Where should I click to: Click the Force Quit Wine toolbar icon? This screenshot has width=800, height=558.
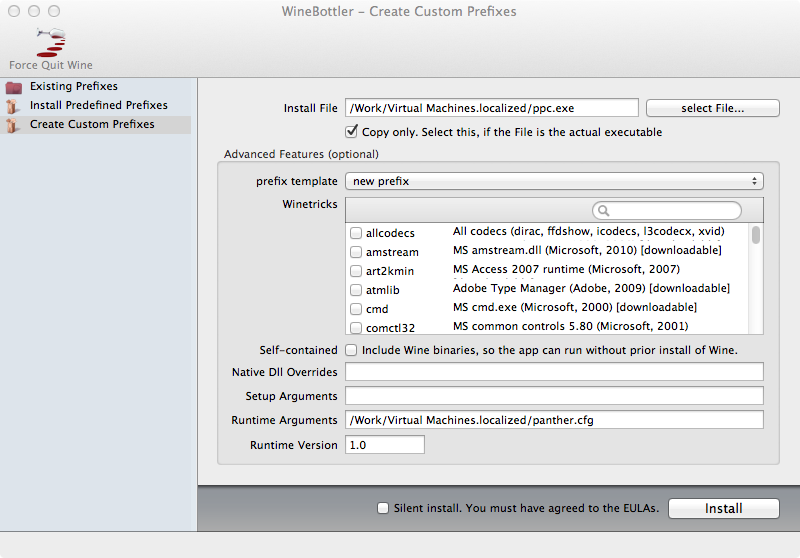51,43
